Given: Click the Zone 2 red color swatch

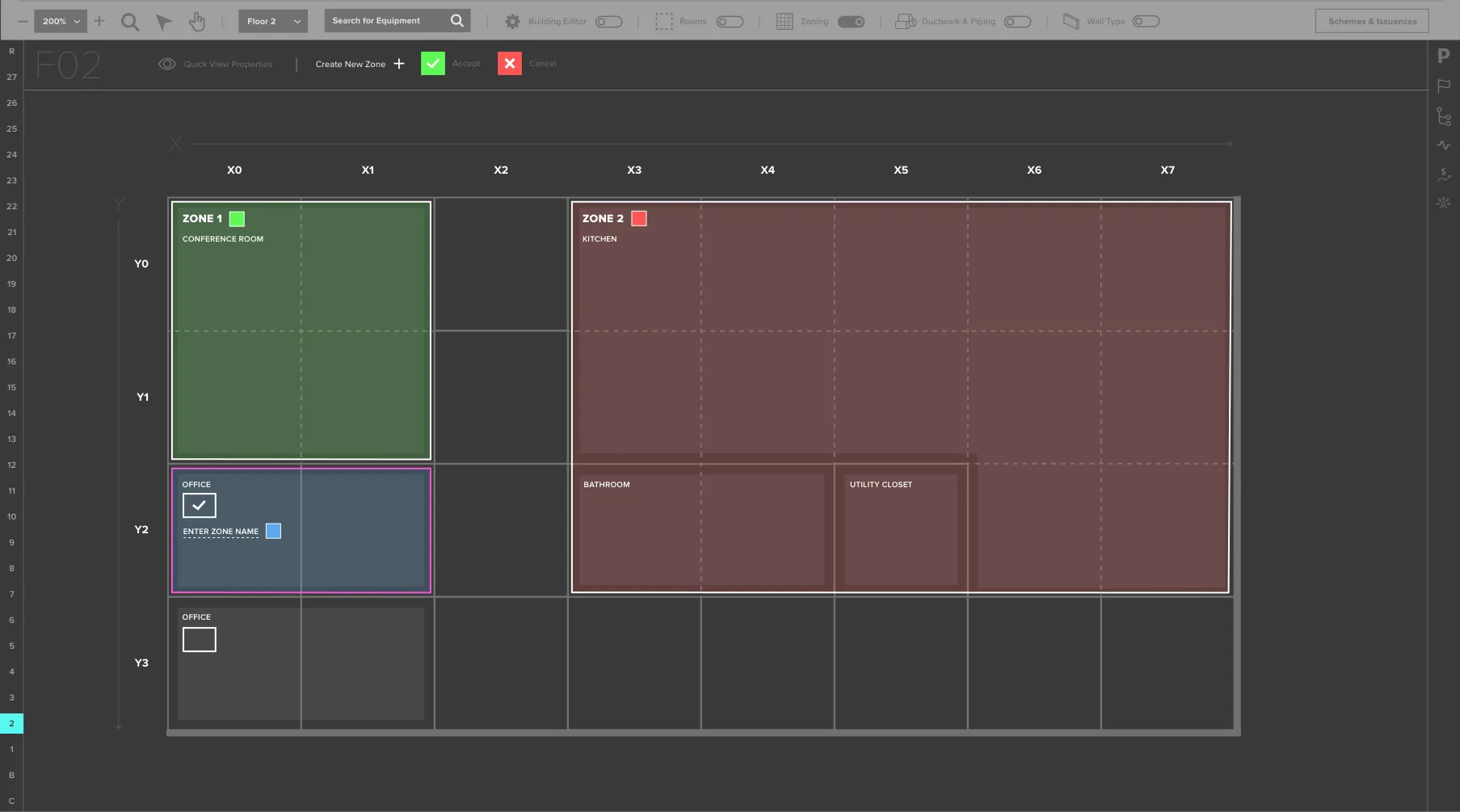Looking at the screenshot, I should (639, 218).
